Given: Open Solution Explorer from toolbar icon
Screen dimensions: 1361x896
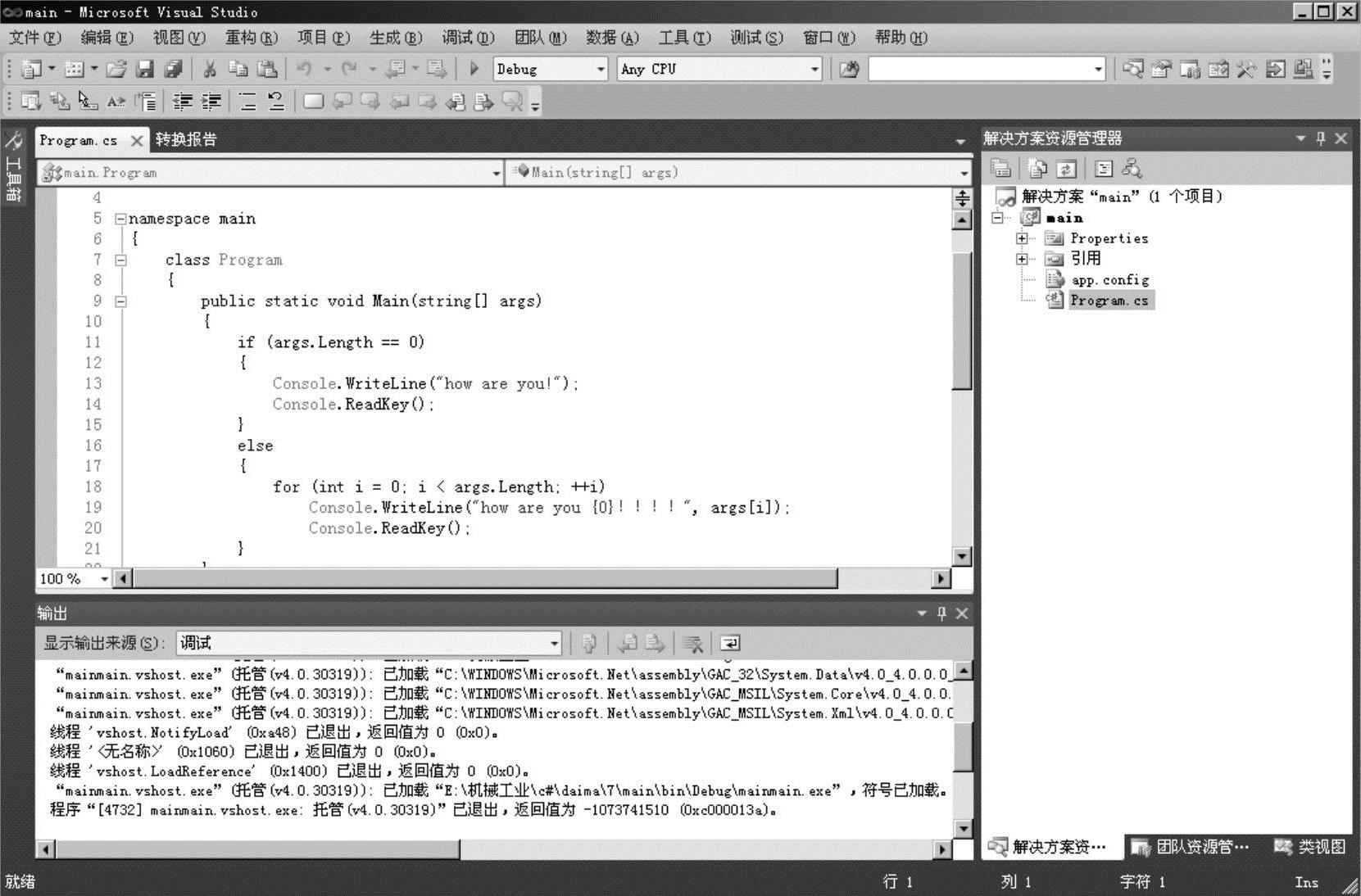Looking at the screenshot, I should 1133,69.
